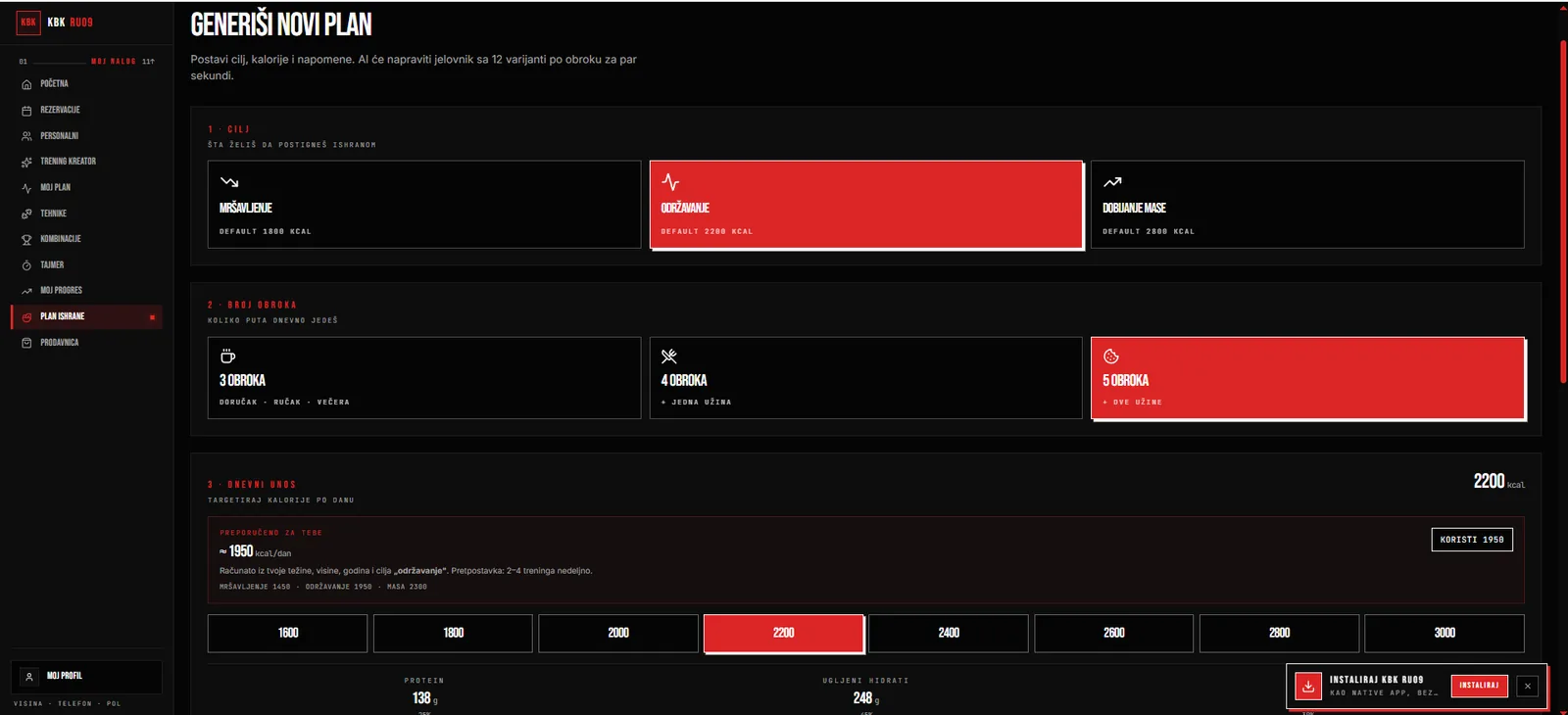Click the Personalni people icon
This screenshot has width=1568, height=715.
26,136
